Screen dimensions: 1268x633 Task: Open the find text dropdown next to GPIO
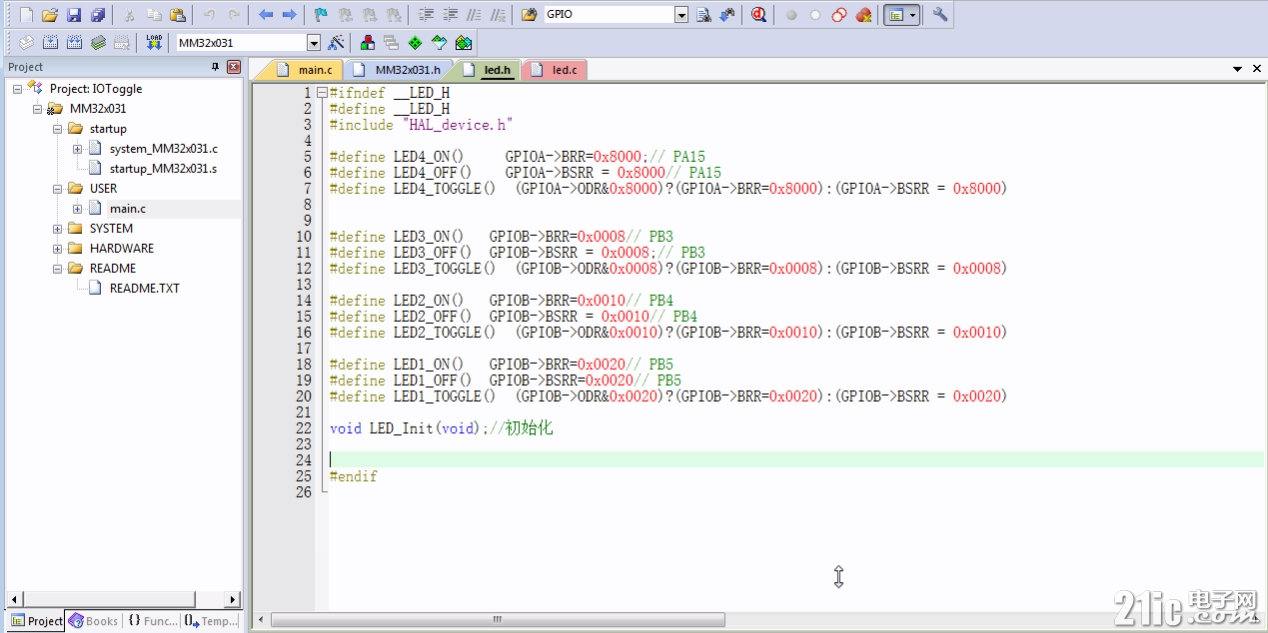point(682,15)
